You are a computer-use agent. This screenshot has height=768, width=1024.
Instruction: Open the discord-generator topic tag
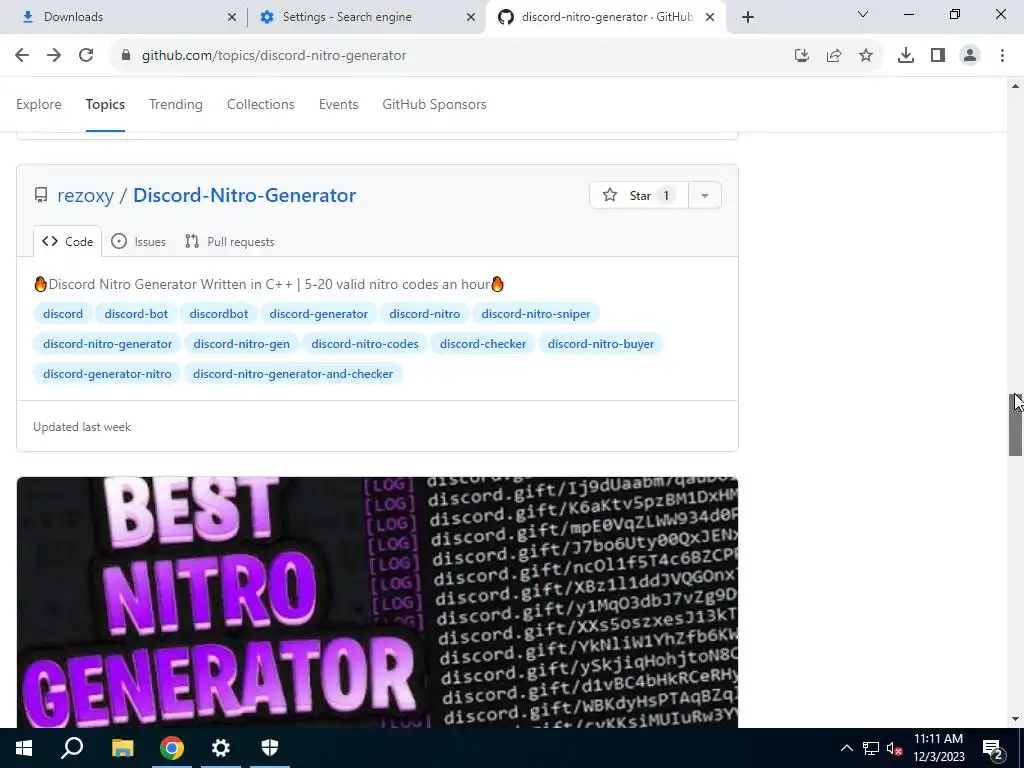[x=319, y=314]
